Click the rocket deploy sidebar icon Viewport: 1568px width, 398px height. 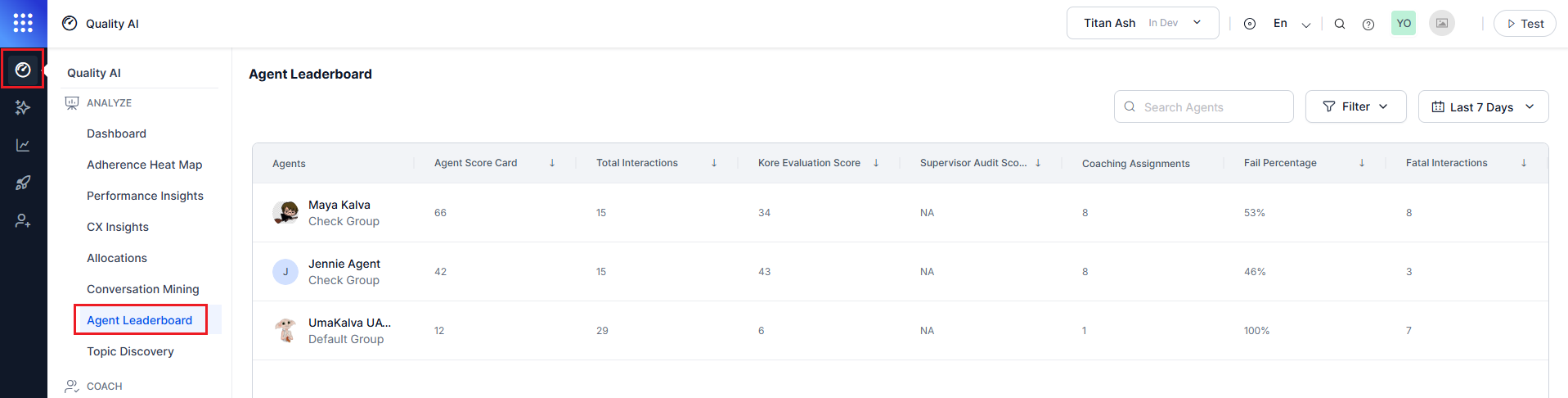tap(23, 183)
